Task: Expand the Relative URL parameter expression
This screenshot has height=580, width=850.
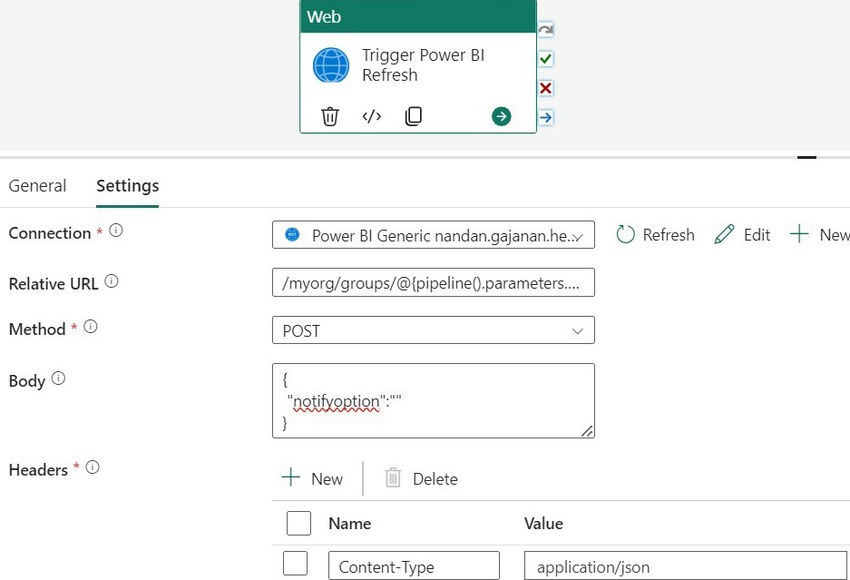Action: click(433, 282)
